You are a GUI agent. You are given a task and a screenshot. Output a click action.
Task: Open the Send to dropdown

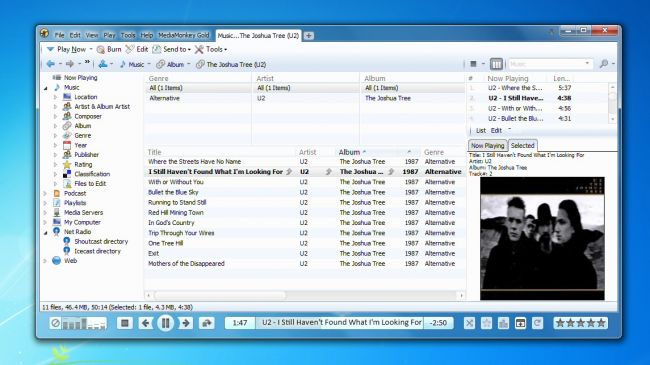click(189, 50)
